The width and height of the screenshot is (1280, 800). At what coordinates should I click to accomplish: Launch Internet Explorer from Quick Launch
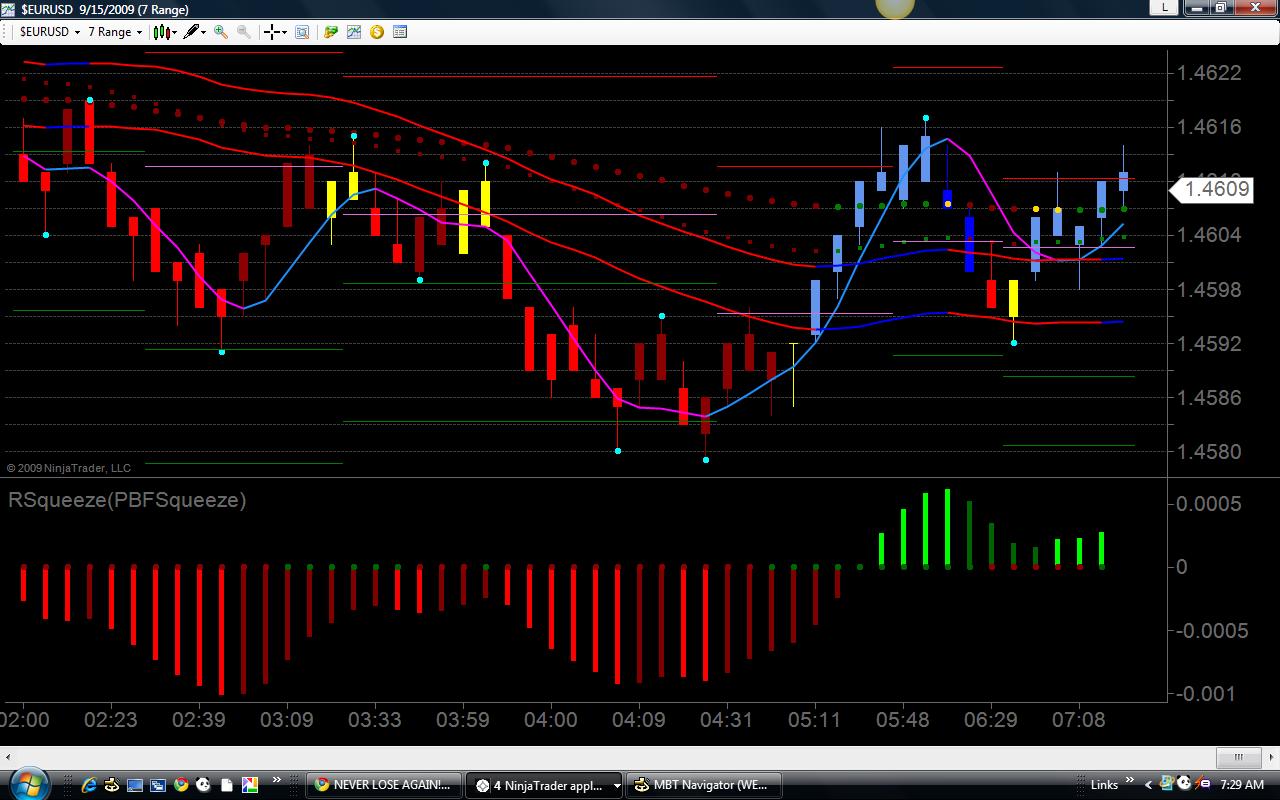tap(88, 785)
